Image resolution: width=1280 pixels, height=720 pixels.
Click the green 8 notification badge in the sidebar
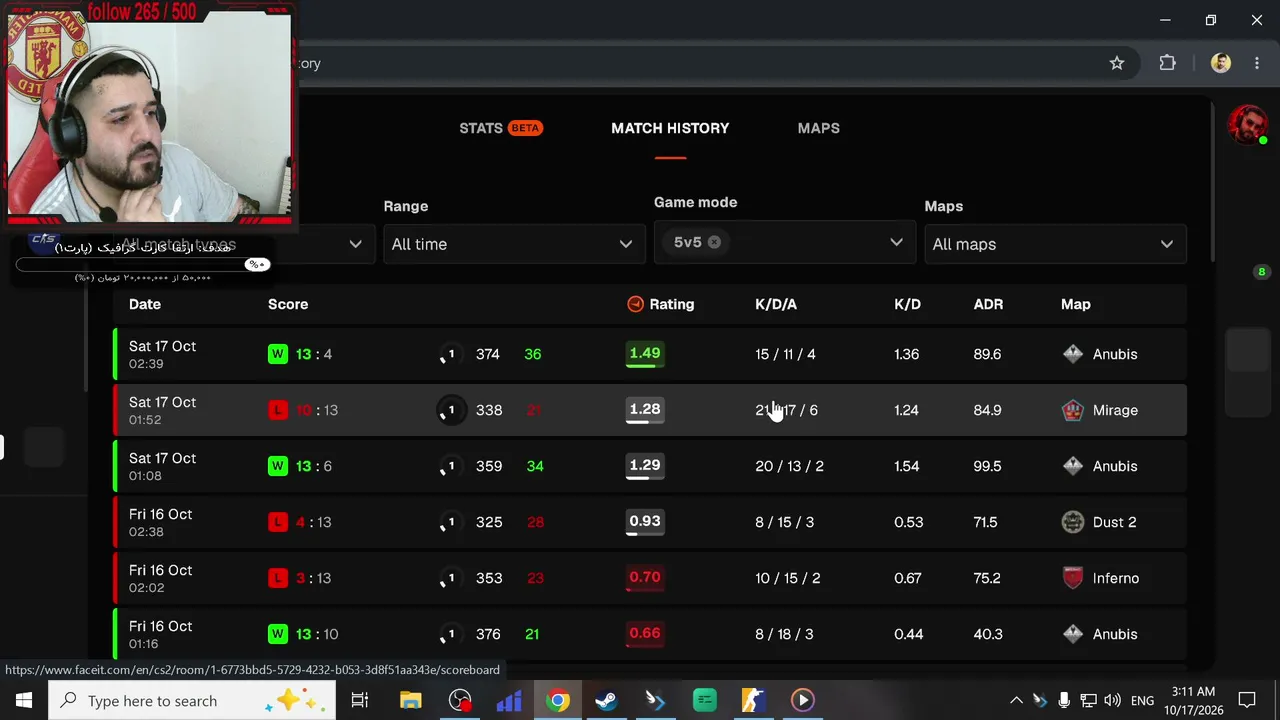[x=1261, y=272]
